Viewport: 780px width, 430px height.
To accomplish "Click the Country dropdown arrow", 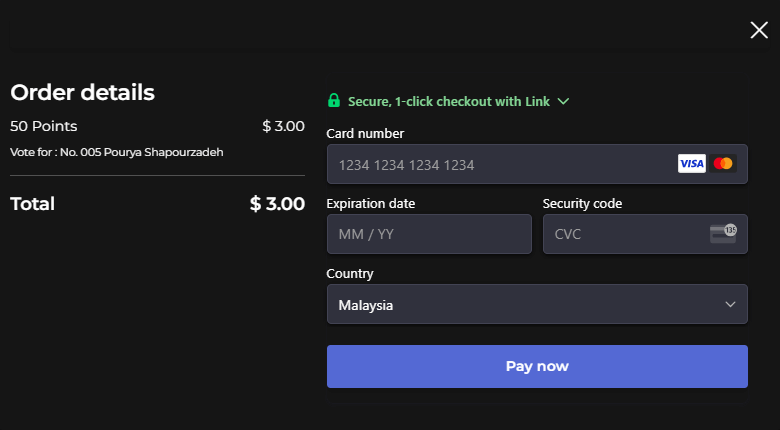I will click(x=730, y=304).
